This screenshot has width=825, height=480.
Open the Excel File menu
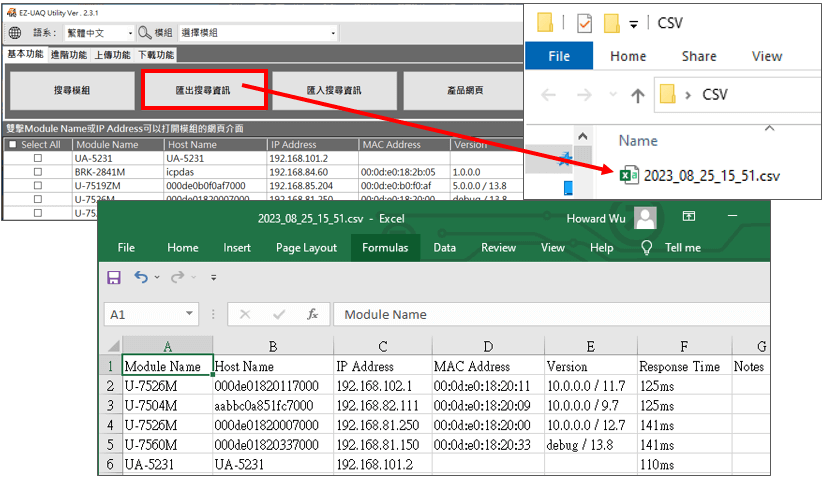pos(126,247)
